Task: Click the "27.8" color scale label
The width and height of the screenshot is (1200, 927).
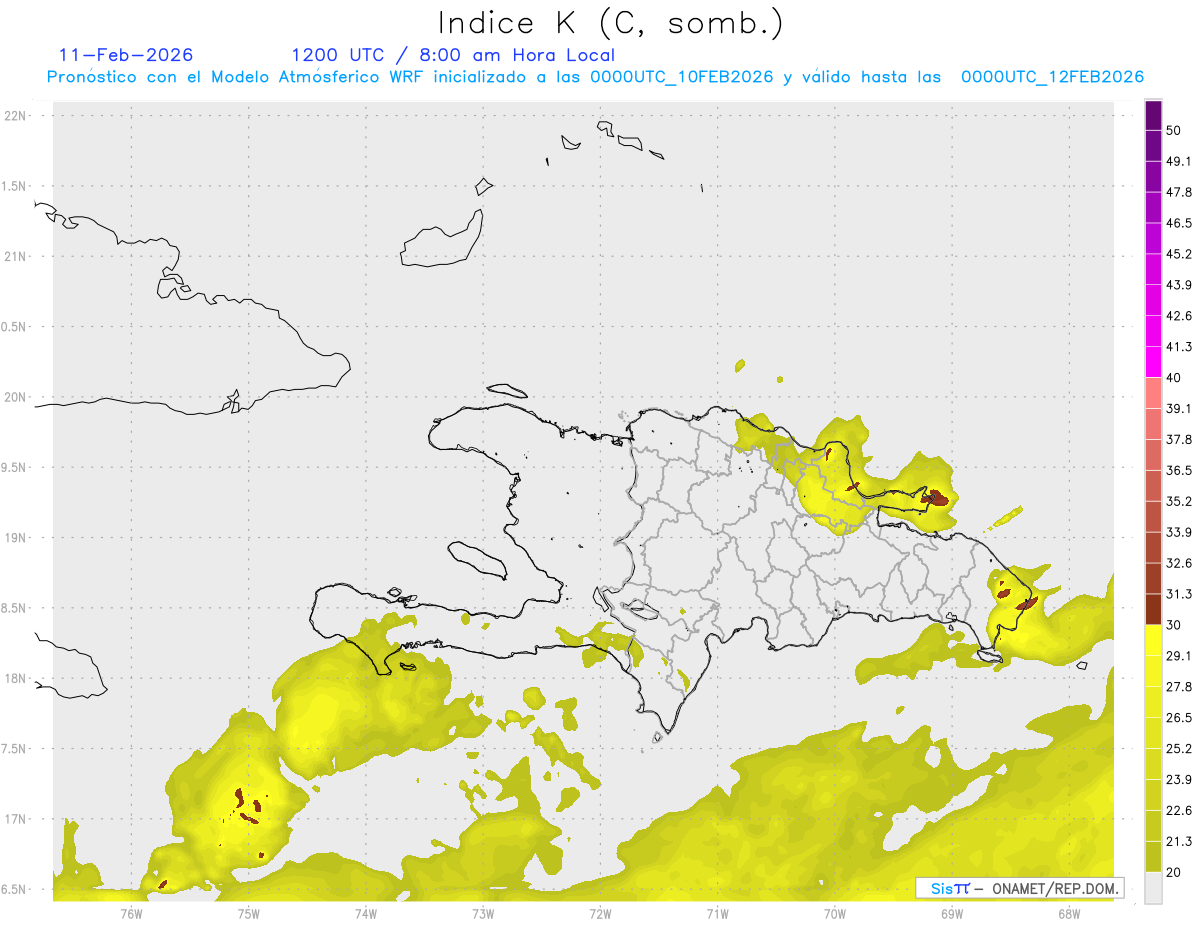Action: coord(1180,686)
